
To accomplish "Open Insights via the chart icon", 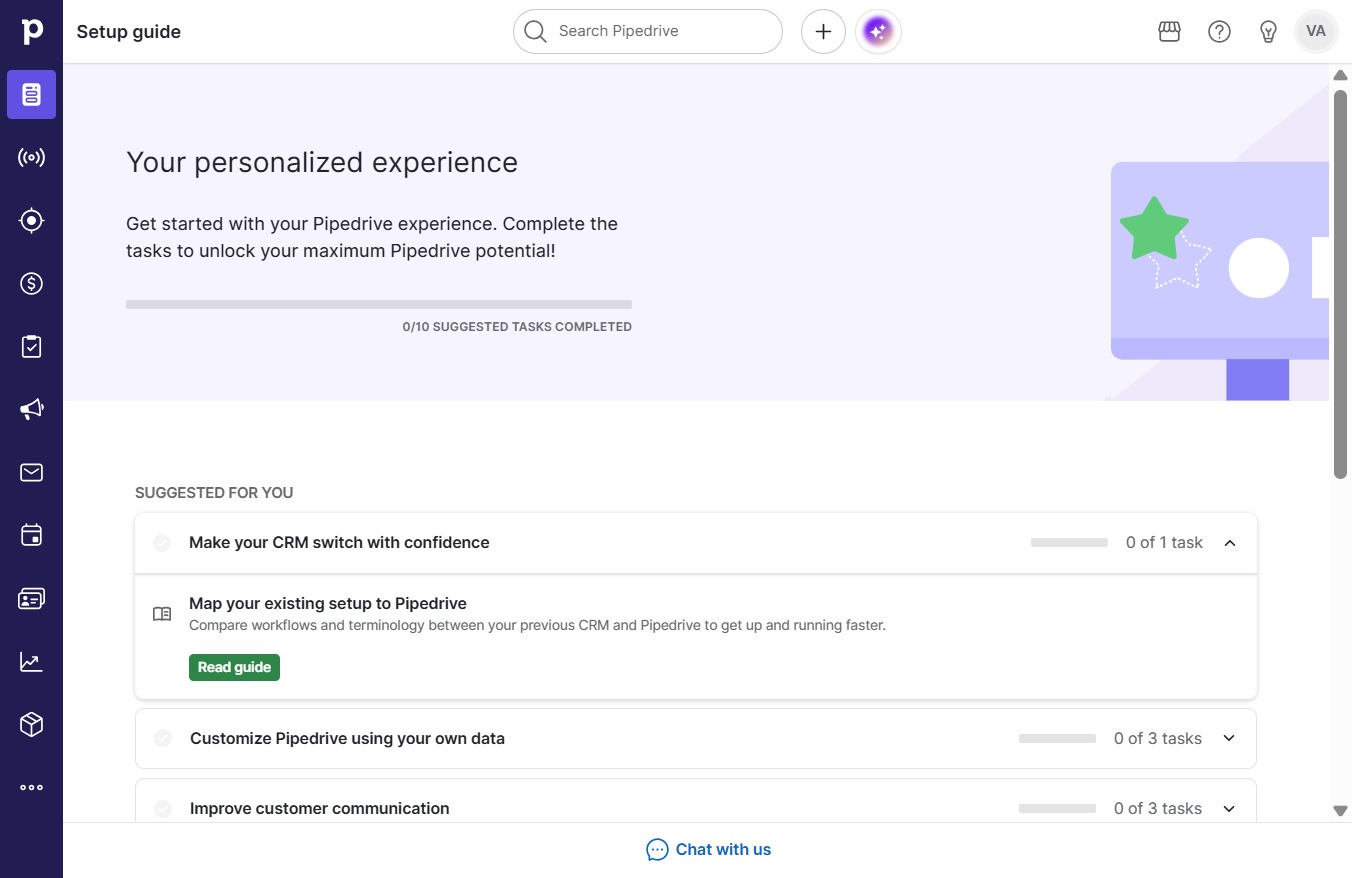I will point(31,661).
